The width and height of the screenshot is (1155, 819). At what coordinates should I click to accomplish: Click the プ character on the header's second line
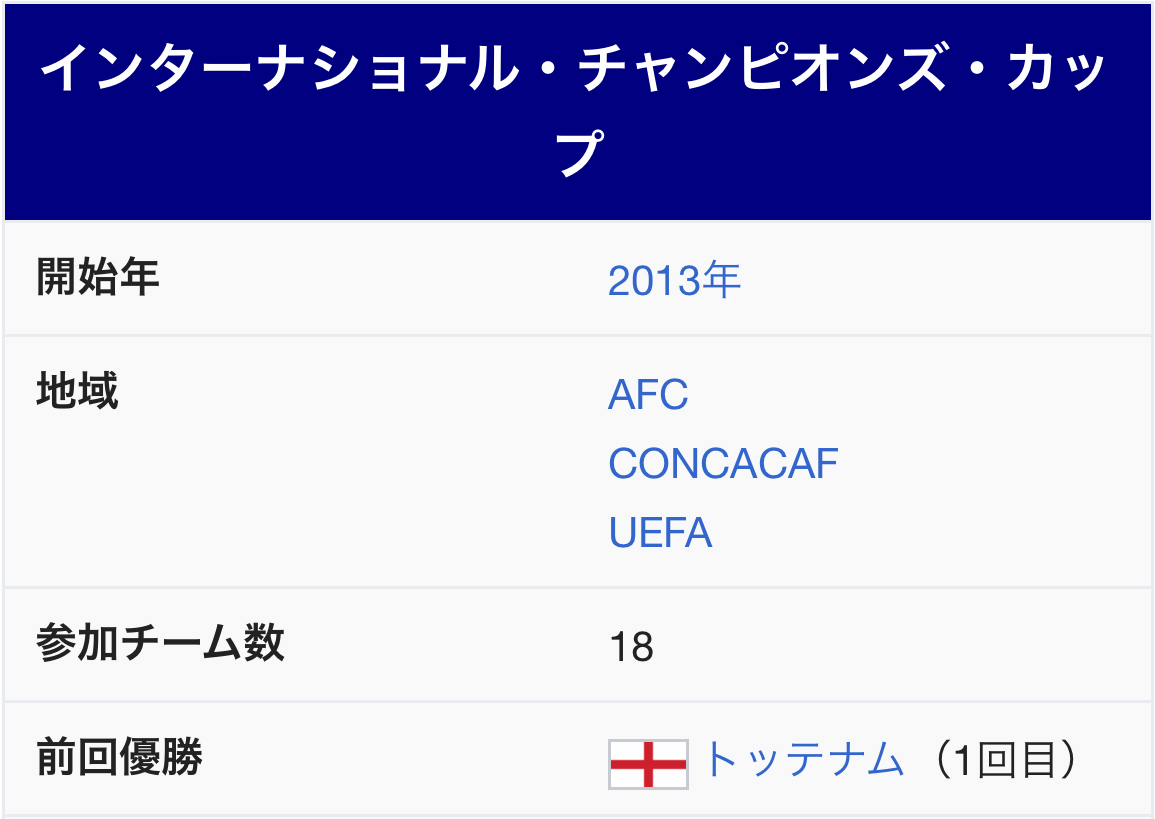[580, 152]
